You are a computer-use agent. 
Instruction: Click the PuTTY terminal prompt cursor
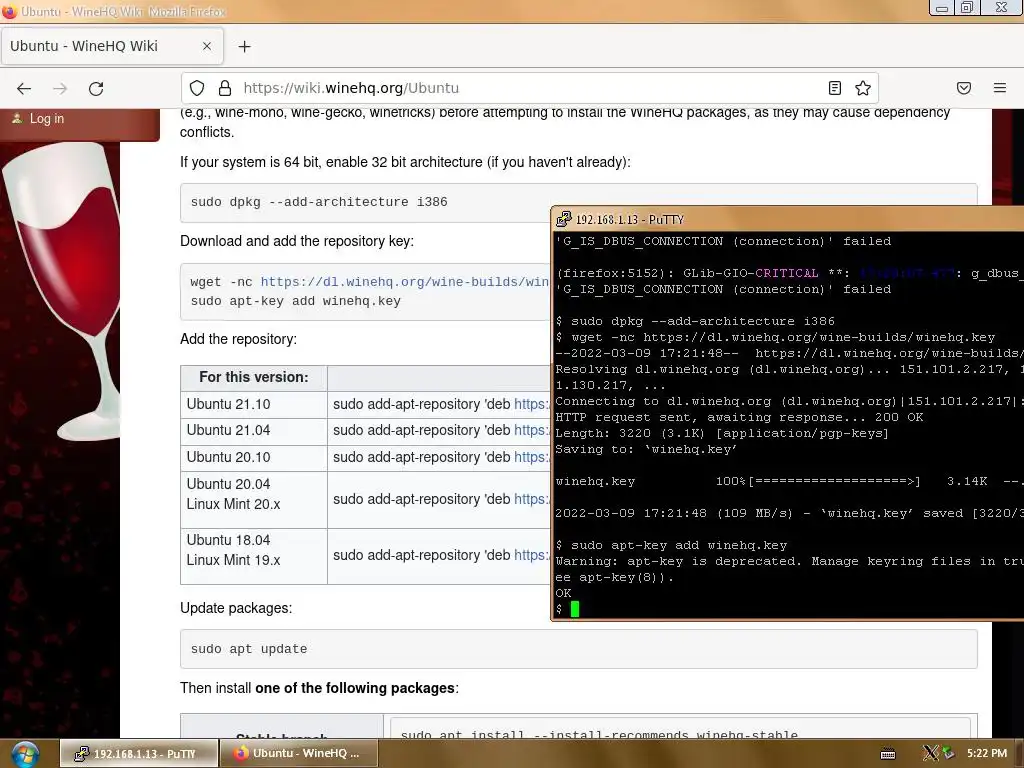point(575,609)
